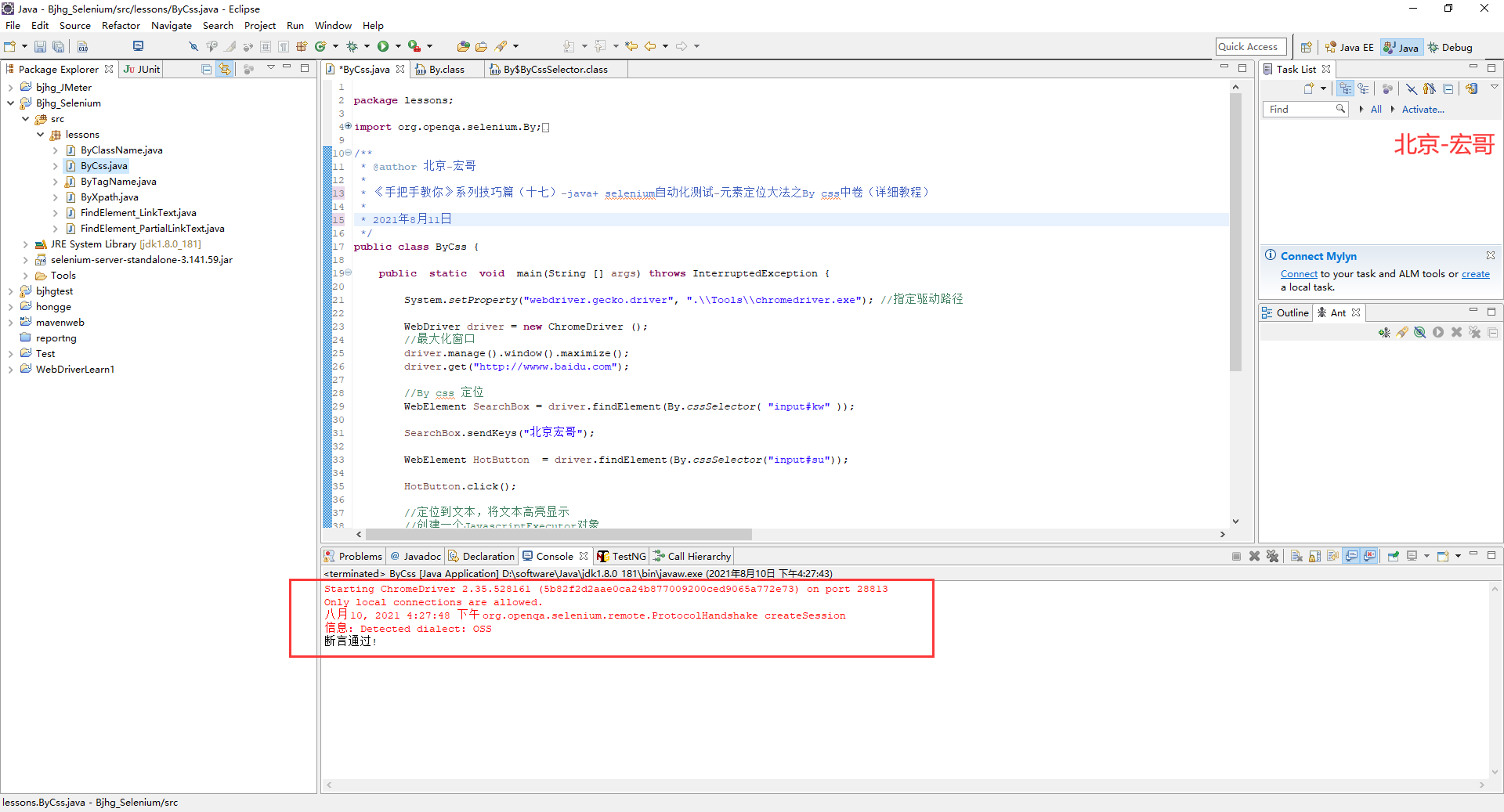
Task: Toggle Scheduled view in Task List
Action: click(1364, 89)
